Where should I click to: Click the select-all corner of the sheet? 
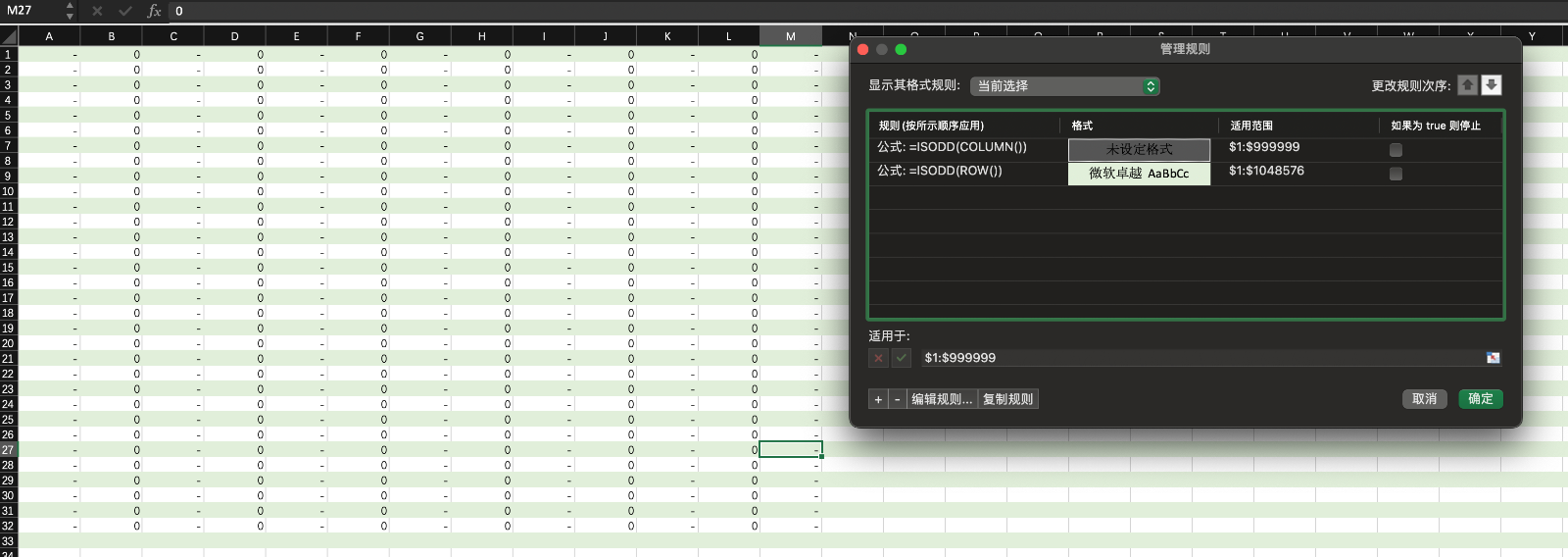click(x=9, y=36)
